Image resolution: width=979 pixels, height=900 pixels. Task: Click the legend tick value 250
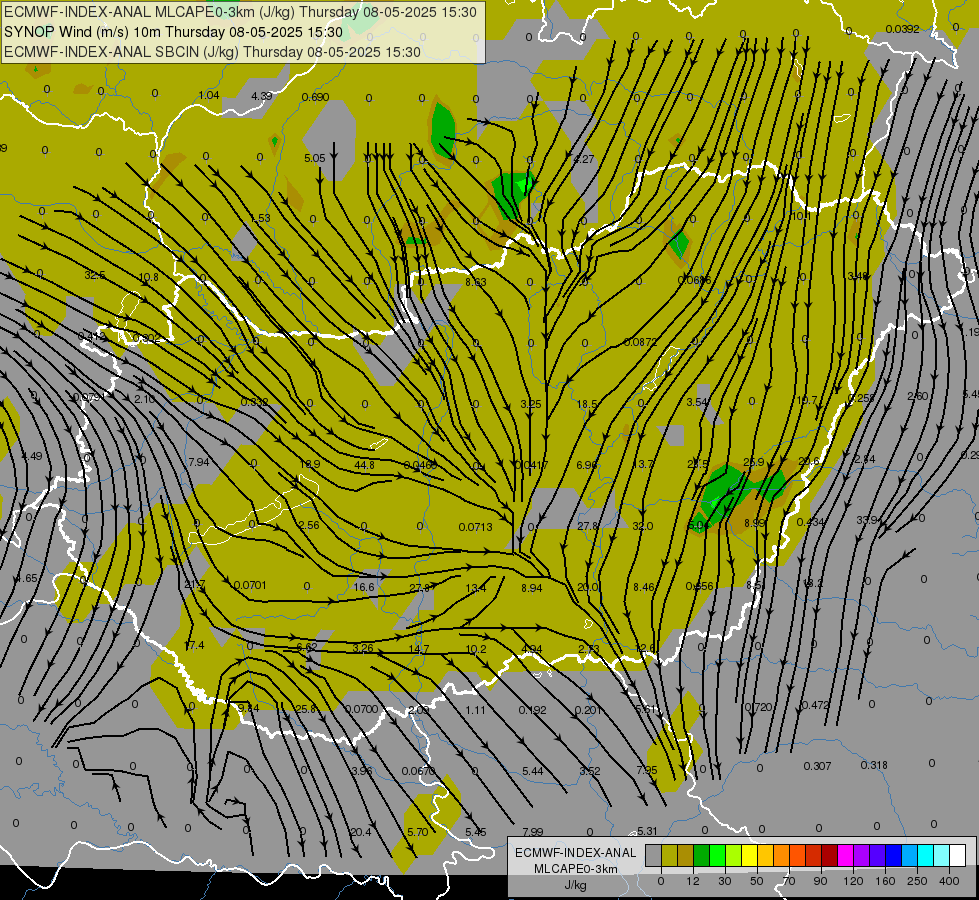tap(917, 881)
